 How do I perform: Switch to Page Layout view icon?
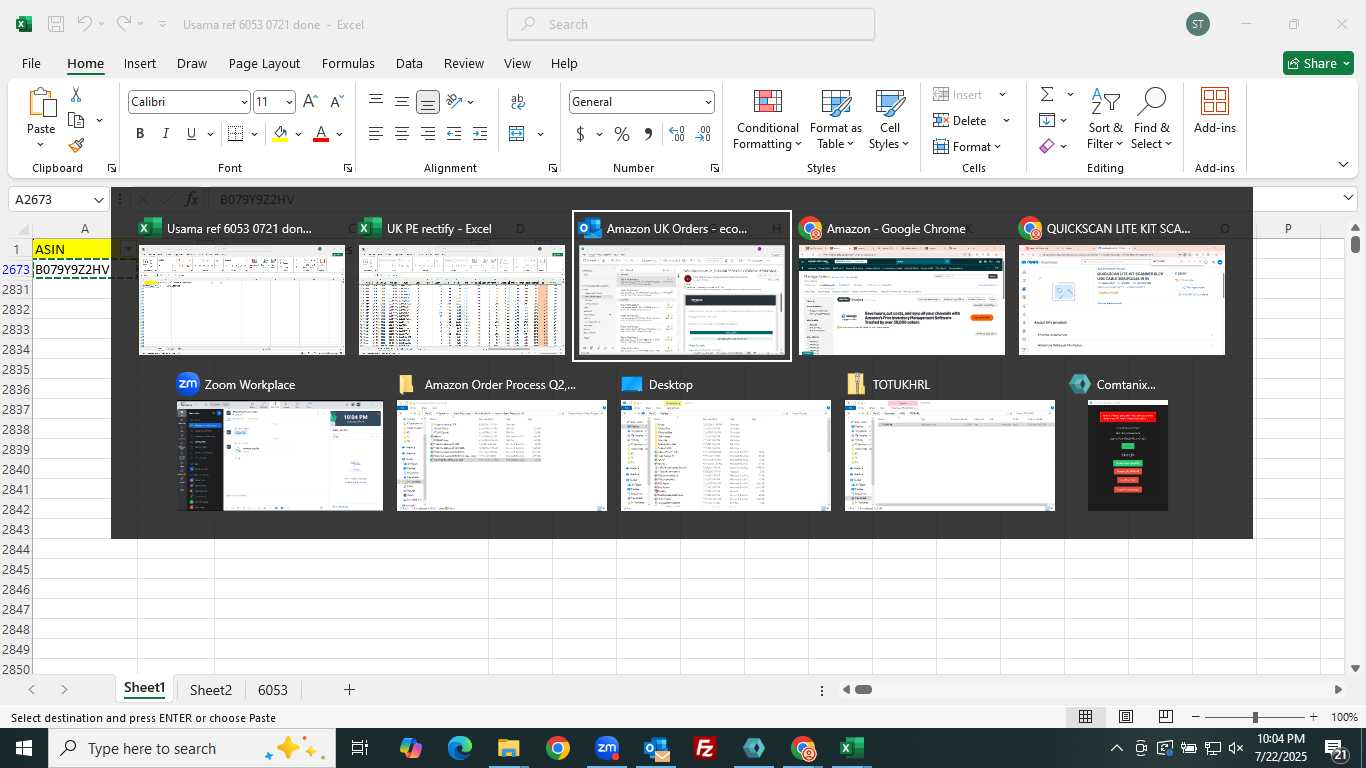pos(1125,717)
